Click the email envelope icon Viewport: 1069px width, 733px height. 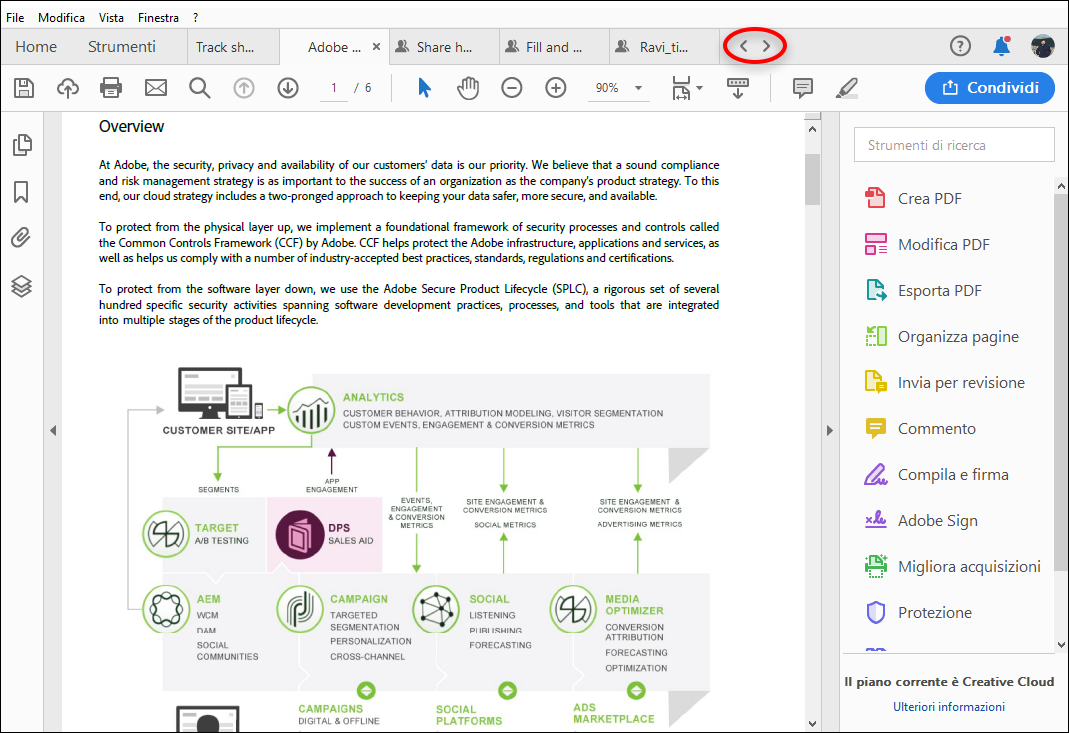point(155,88)
